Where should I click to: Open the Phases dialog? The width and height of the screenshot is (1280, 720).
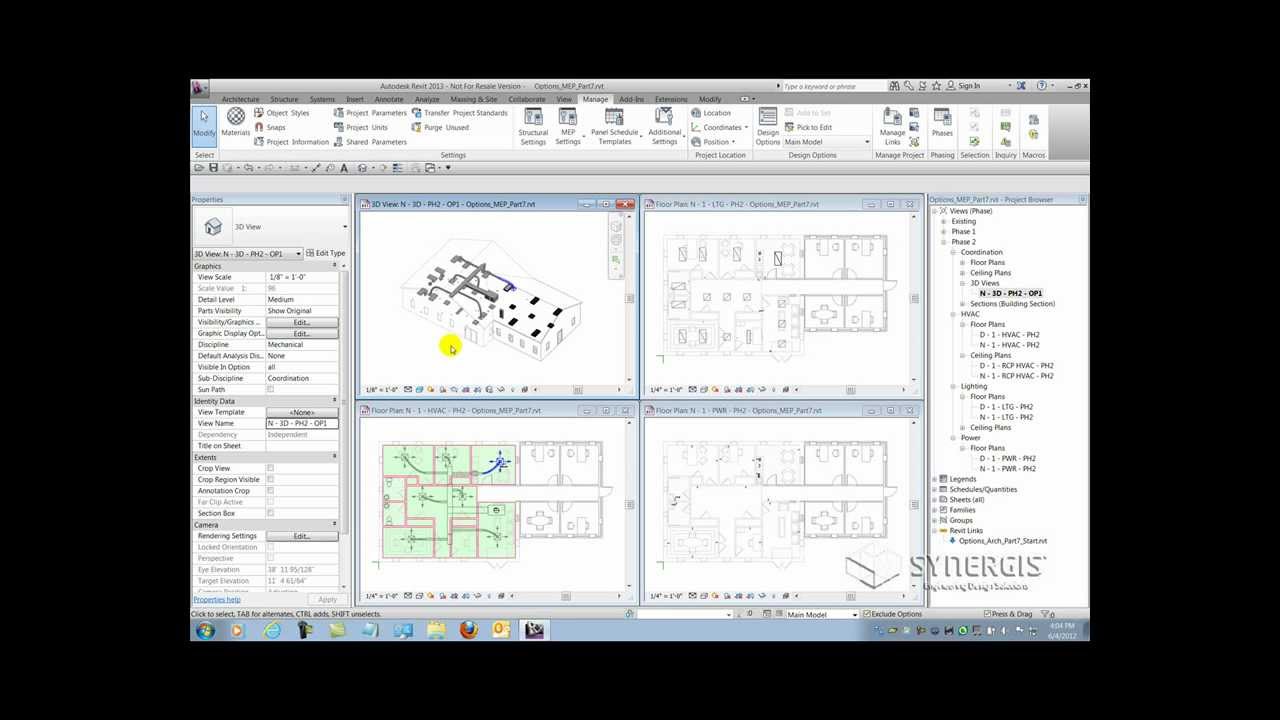point(942,123)
